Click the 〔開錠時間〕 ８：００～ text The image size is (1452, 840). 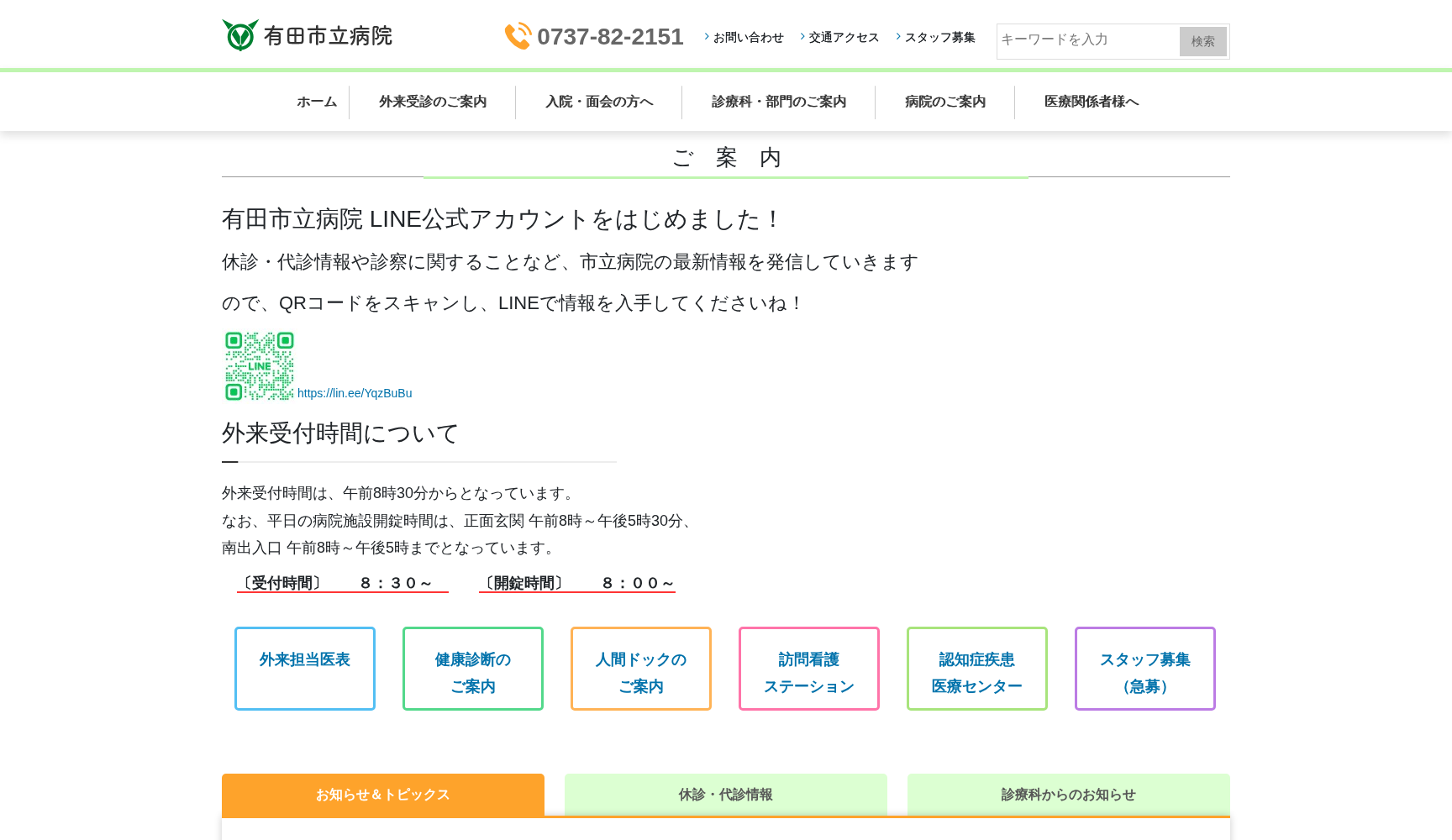[578, 583]
